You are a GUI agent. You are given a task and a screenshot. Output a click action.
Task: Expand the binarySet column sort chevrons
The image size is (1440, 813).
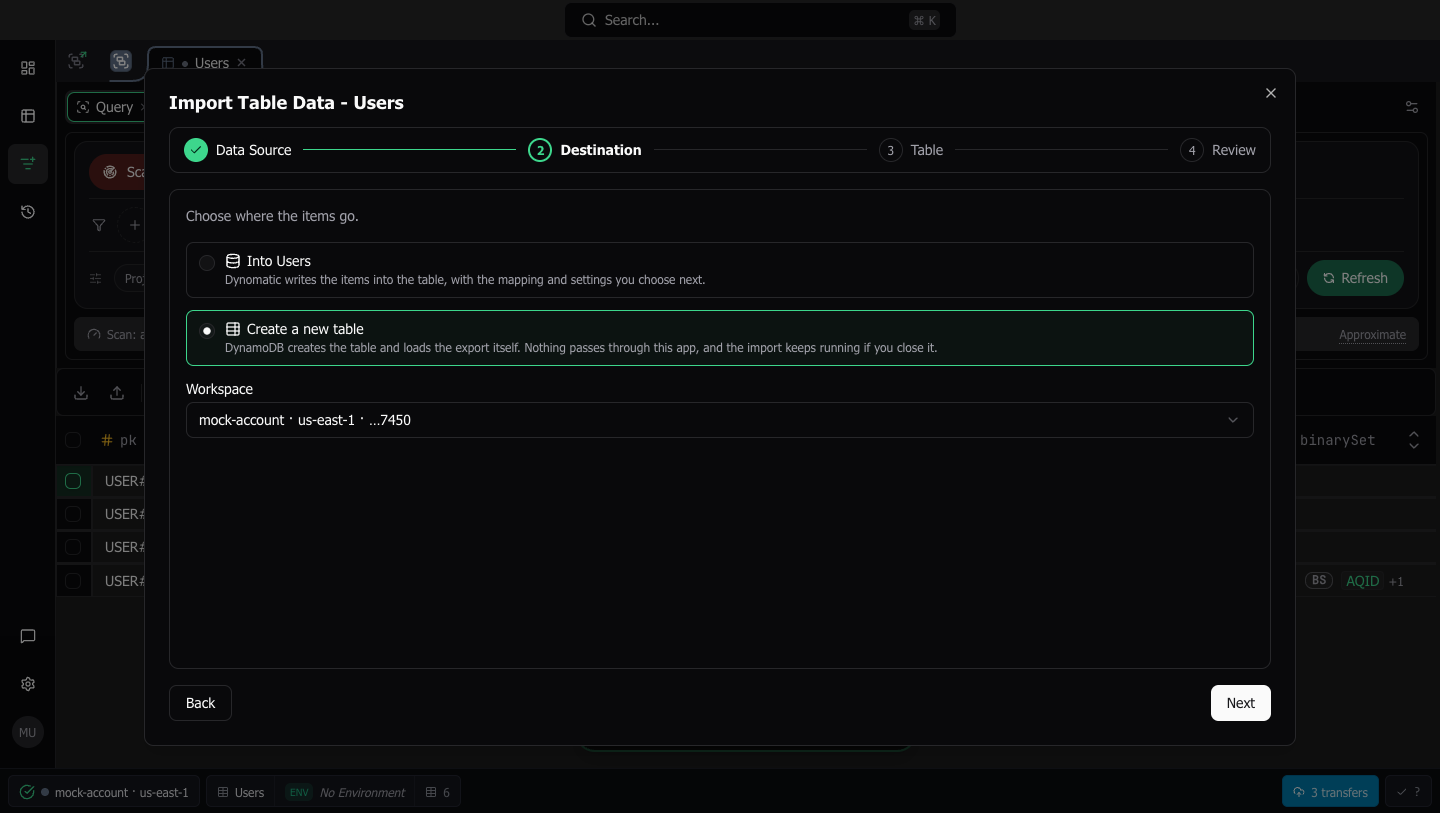(1414, 440)
